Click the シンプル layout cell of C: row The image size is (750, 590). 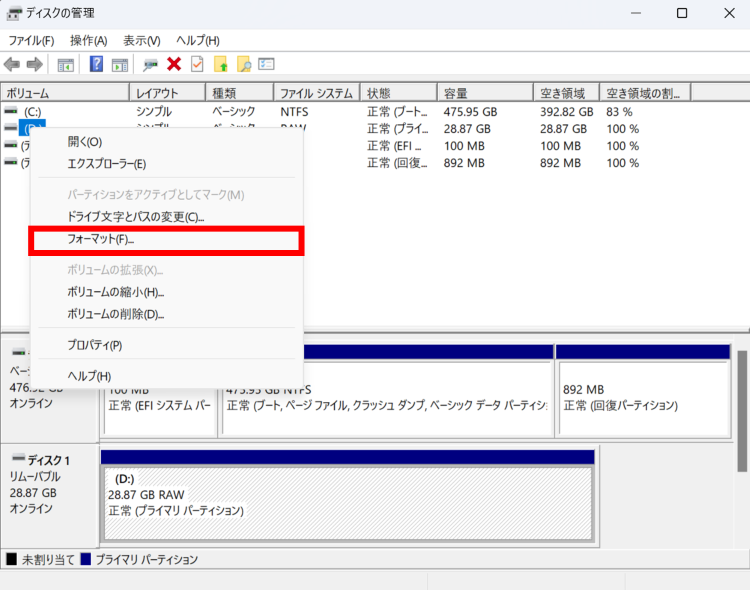point(154,112)
